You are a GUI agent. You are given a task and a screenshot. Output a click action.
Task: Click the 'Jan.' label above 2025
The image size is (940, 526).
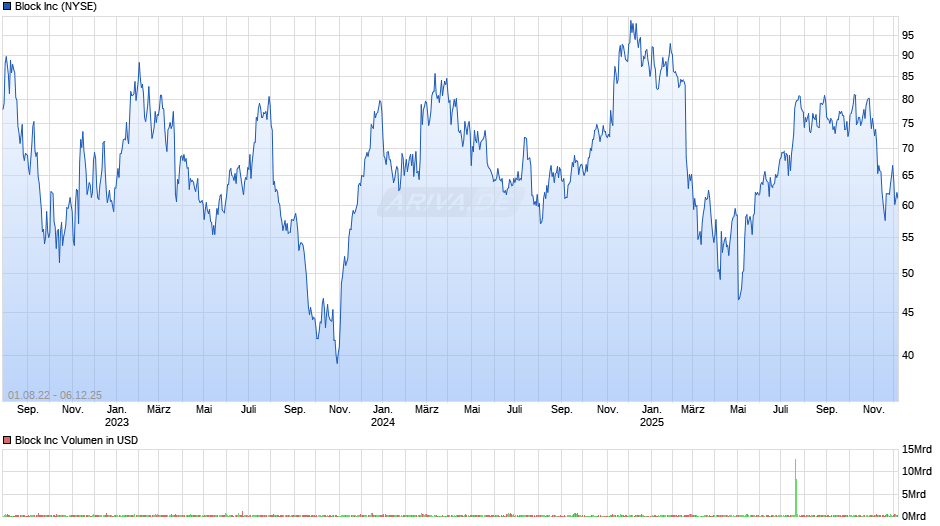(652, 409)
